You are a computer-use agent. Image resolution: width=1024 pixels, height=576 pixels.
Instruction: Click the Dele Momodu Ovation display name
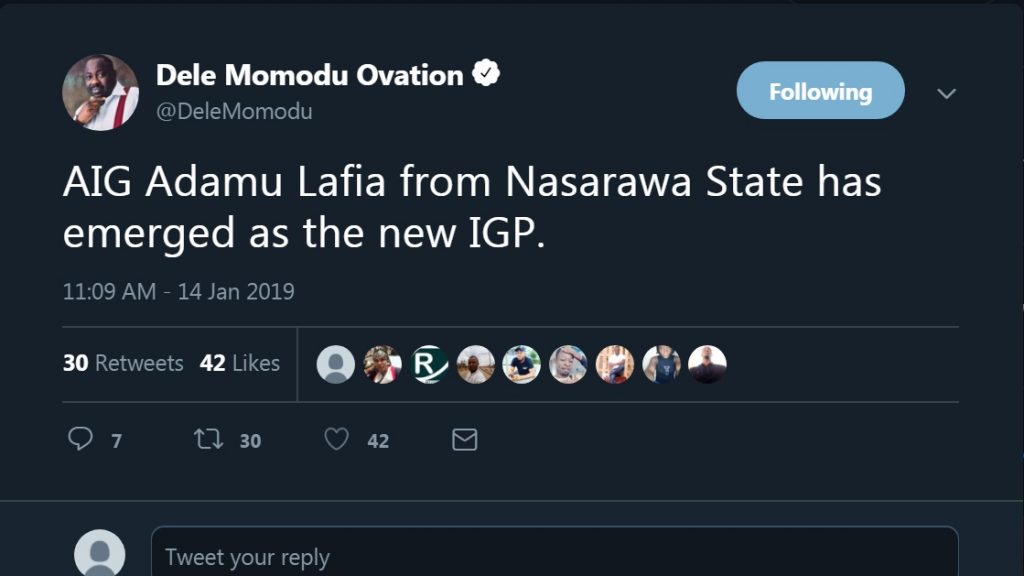tap(310, 75)
